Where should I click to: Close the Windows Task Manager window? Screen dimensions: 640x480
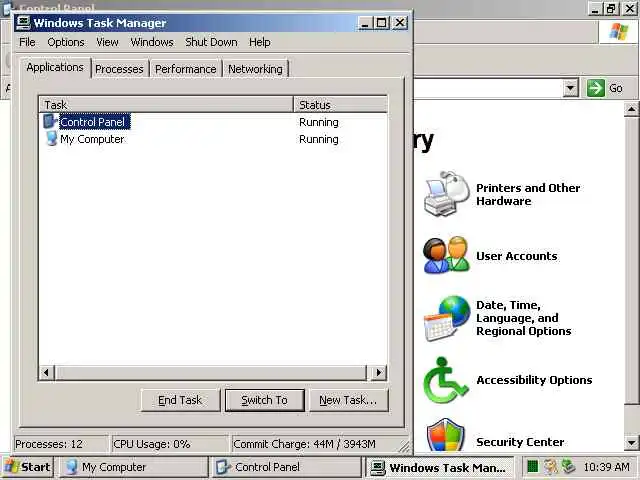[x=400, y=23]
